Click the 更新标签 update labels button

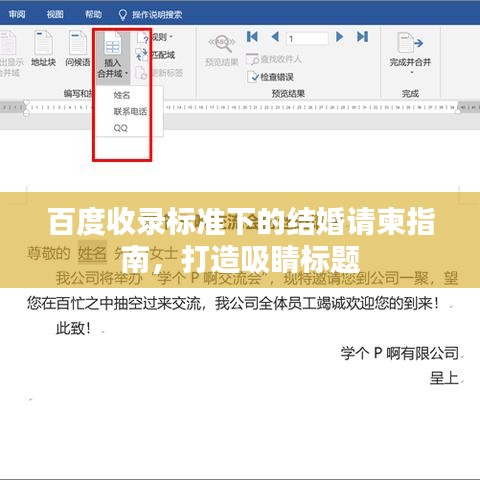159,72
